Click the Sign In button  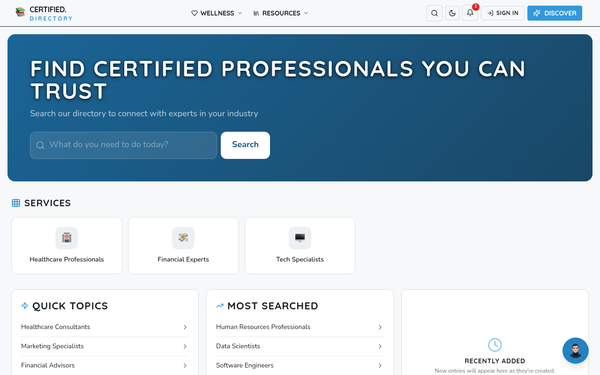tap(502, 13)
